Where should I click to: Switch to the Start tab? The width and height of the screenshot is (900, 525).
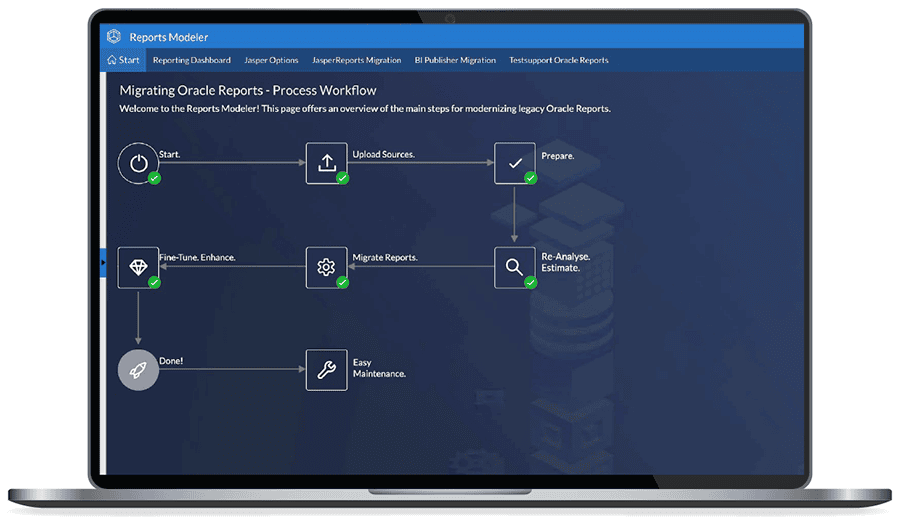coord(123,60)
